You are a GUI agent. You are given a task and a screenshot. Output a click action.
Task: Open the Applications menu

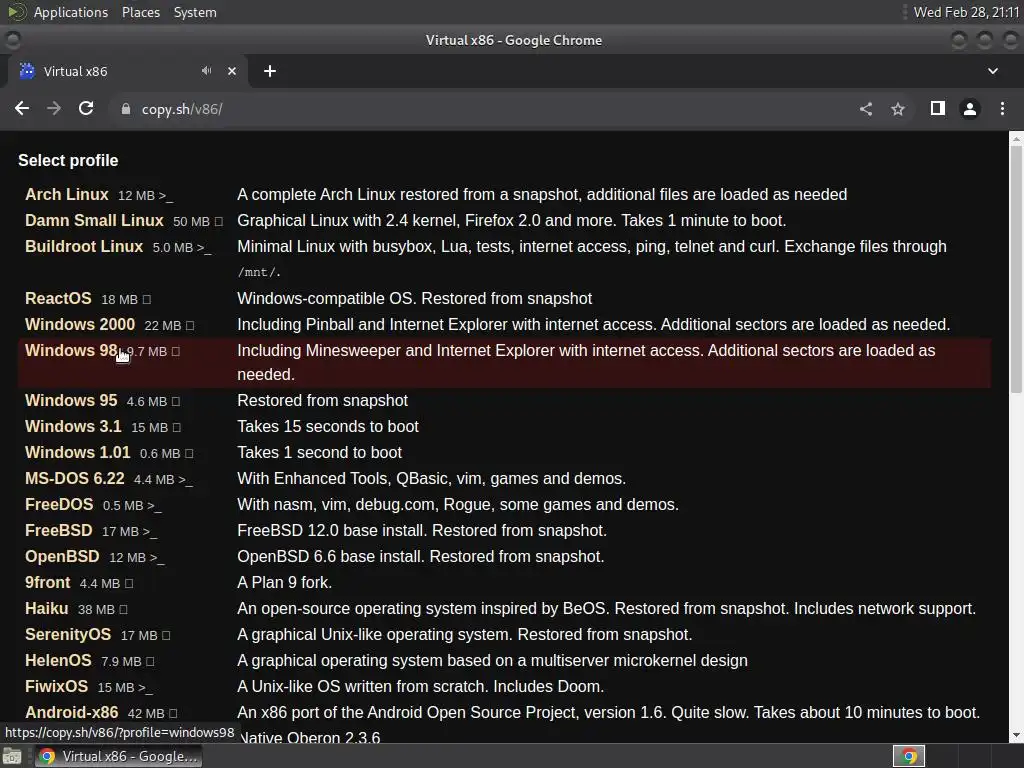(x=71, y=12)
